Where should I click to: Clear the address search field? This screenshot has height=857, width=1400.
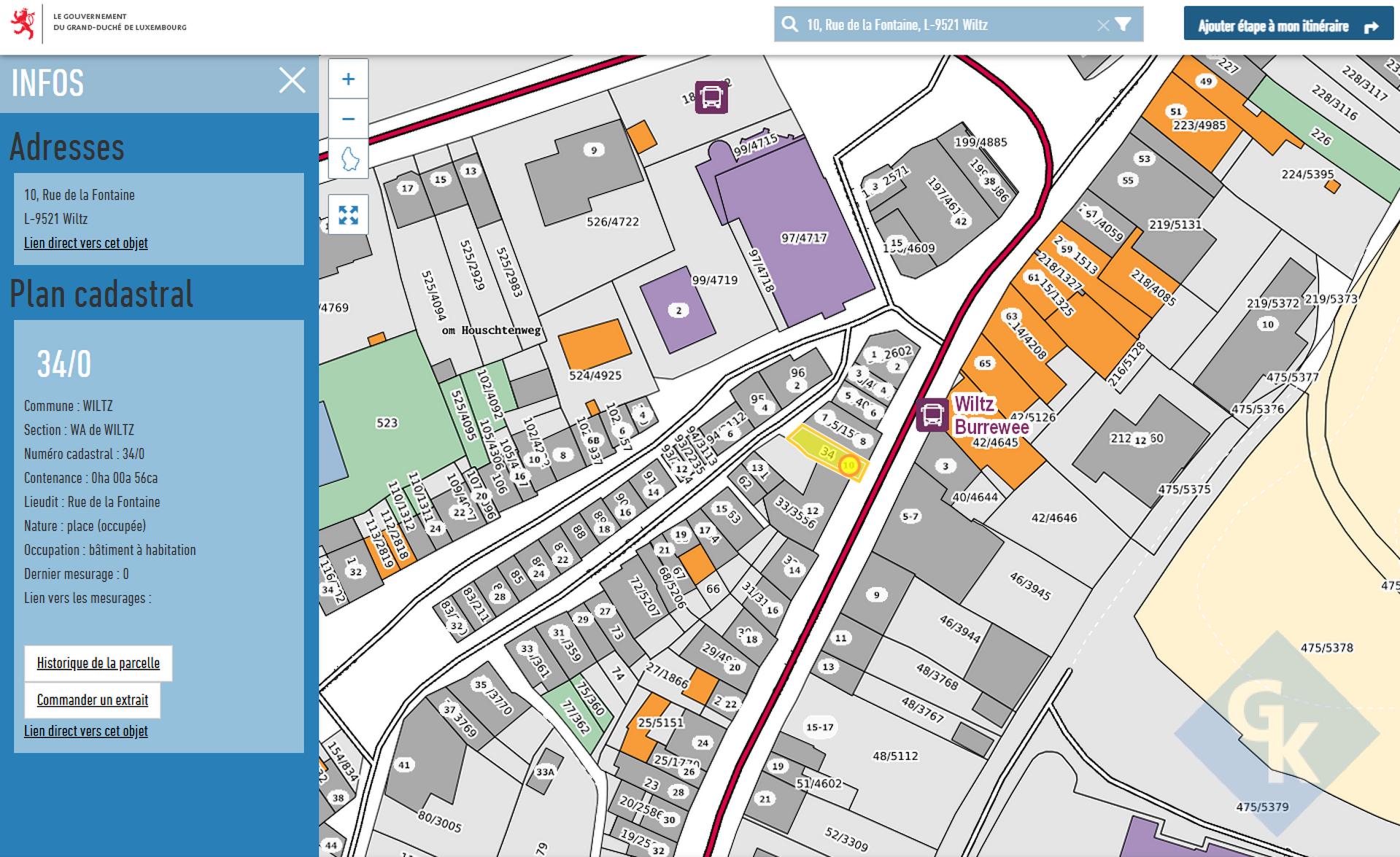[1102, 26]
